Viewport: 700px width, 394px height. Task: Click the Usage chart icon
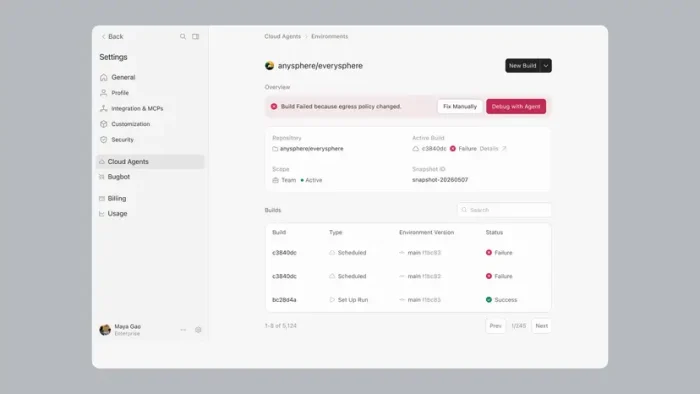pyautogui.click(x=102, y=214)
